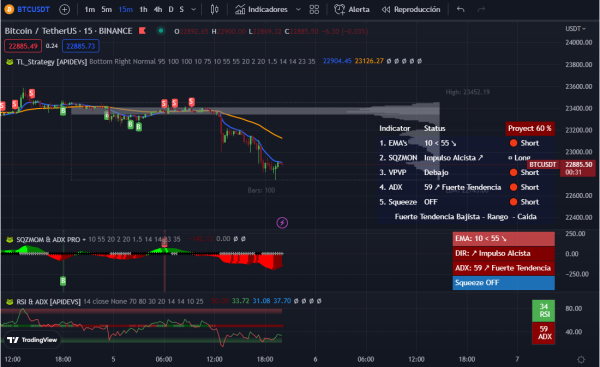Click the EMA's row Short indicator dot

point(514,143)
